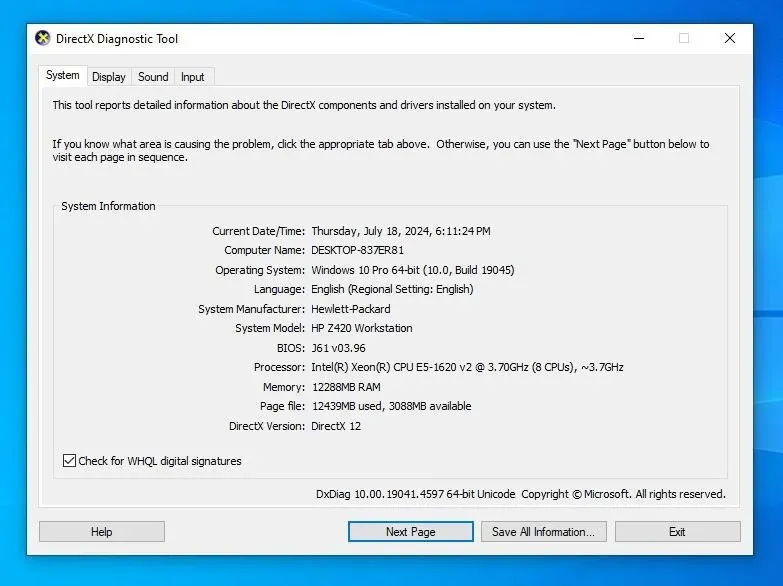Viewport: 783px width, 586px height.
Task: Click the Current Date/Time value
Action: tap(401, 231)
